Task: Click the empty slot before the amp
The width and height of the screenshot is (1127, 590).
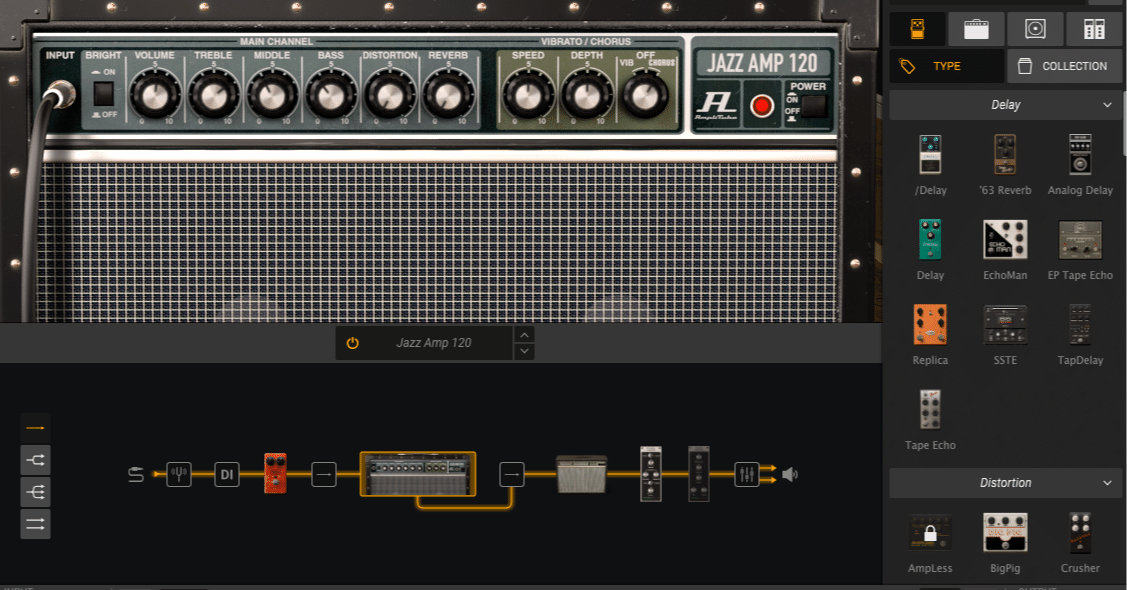Action: coord(324,474)
